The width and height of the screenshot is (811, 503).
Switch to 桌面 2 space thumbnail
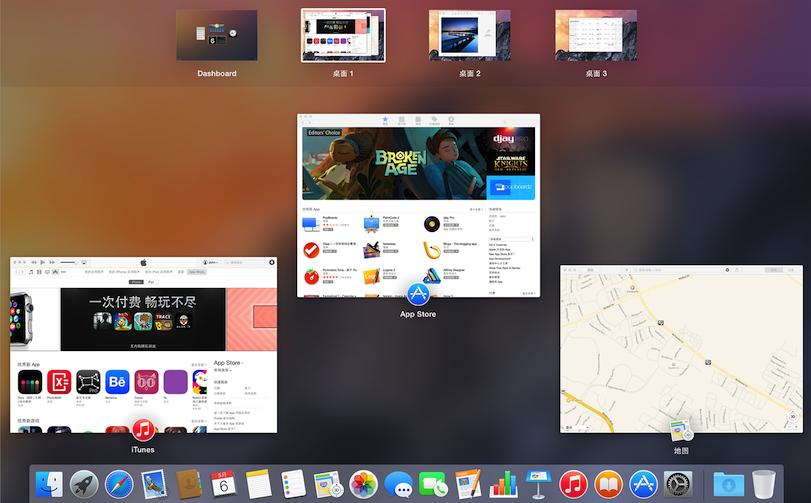coord(470,35)
